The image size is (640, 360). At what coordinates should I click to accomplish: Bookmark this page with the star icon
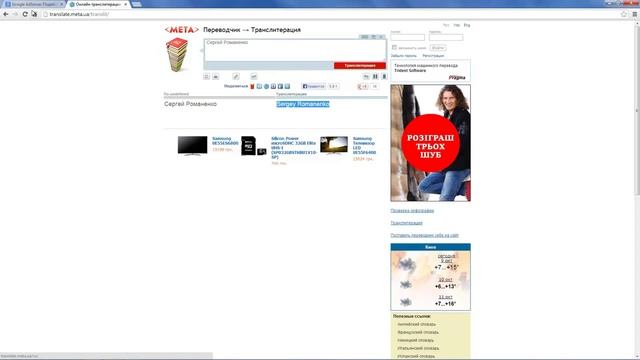pyautogui.click(x=624, y=14)
